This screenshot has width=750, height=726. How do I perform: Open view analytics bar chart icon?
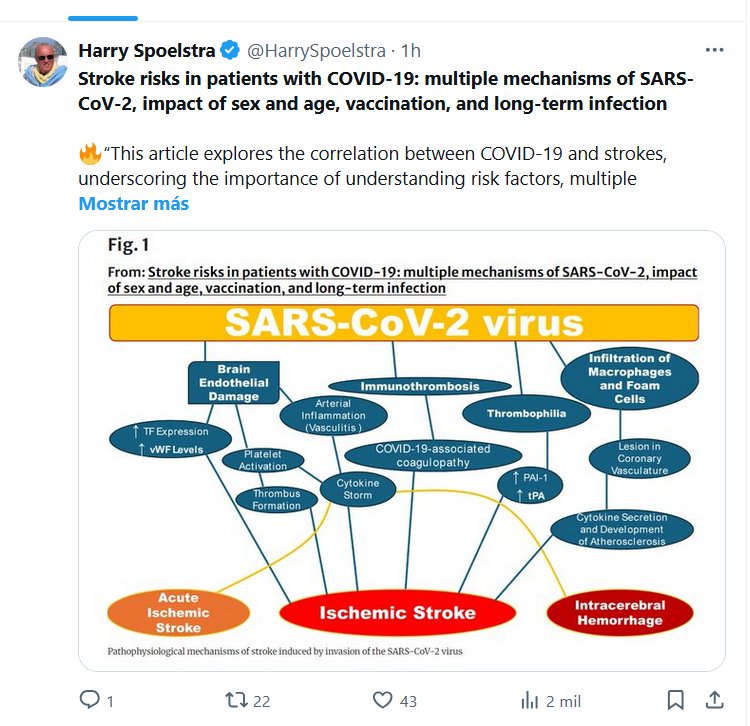point(530,700)
